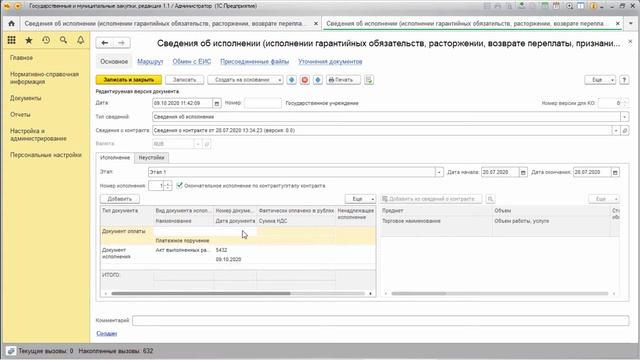
Task: Open Уточнения документов link
Action: 330,62
